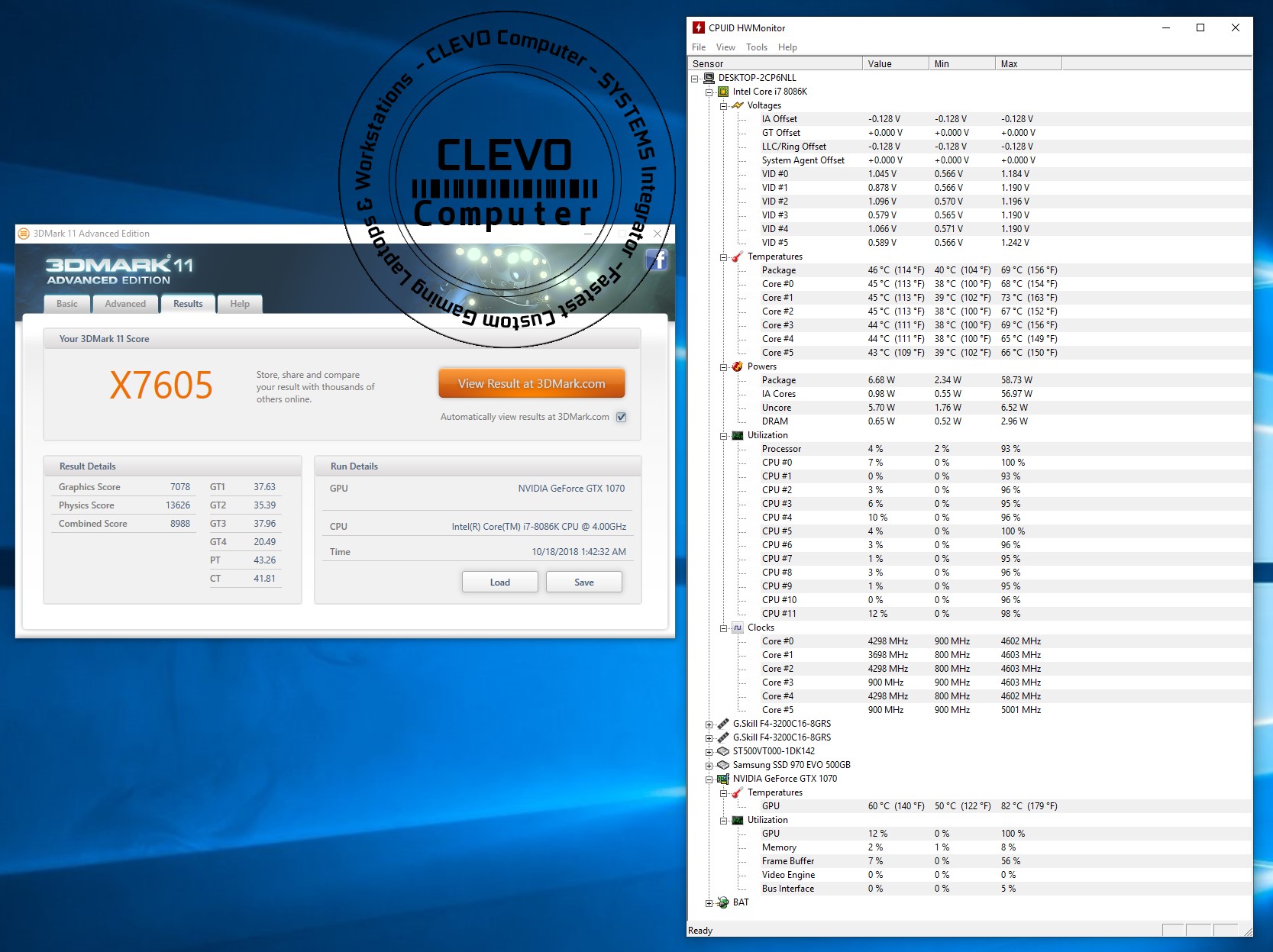
Task: Click View Result at 3DMark.com button
Action: 531,383
